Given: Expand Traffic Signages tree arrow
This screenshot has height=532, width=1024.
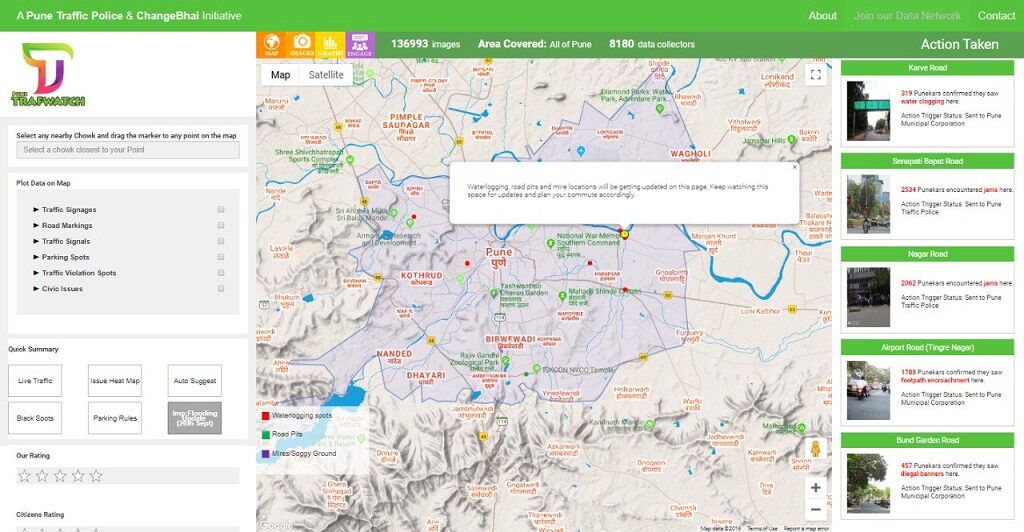Looking at the screenshot, I should coord(36,210).
